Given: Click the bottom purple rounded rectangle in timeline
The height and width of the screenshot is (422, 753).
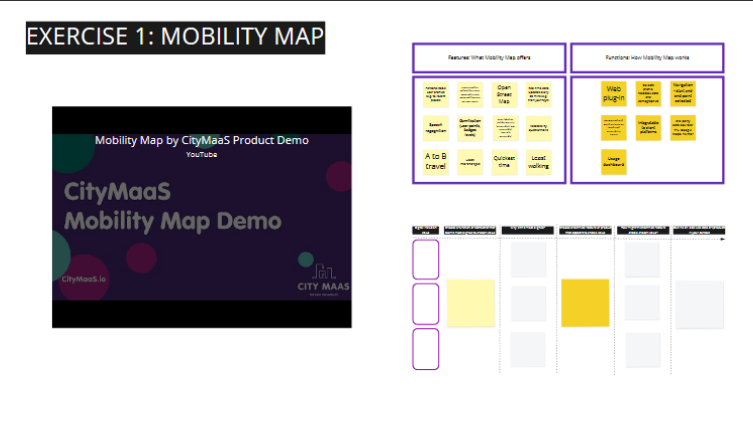Looking at the screenshot, I should point(426,349).
